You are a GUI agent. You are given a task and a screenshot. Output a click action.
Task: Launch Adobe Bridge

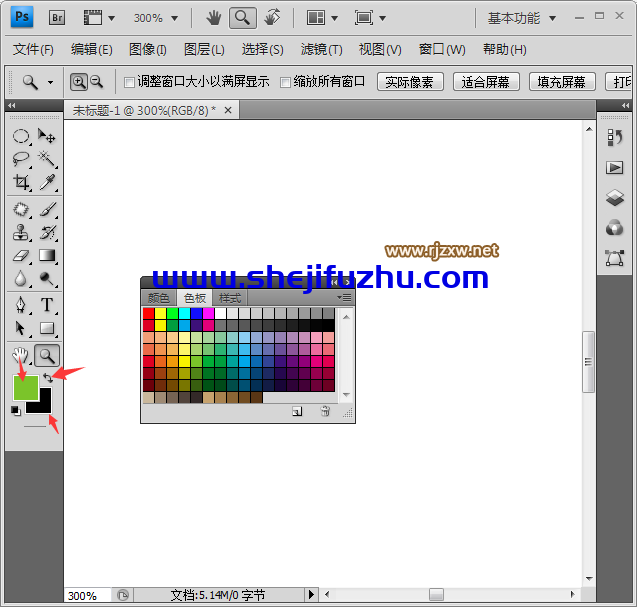tap(57, 18)
